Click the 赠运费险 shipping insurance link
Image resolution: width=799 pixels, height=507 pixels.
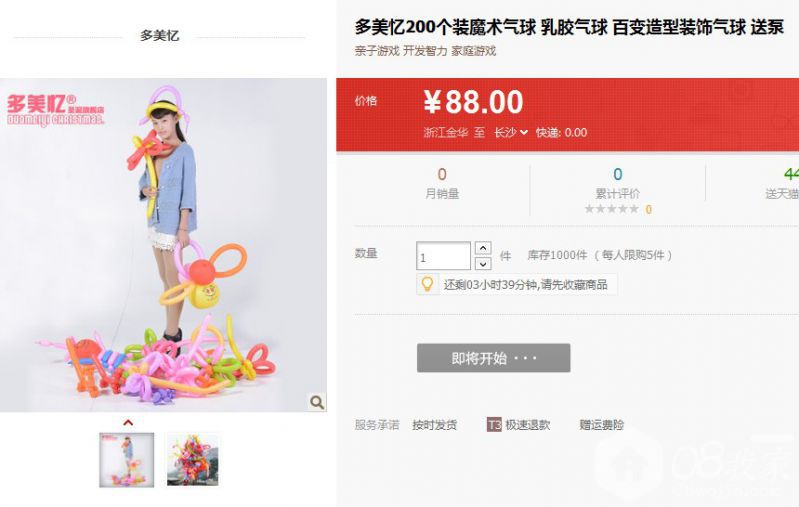tap(602, 425)
